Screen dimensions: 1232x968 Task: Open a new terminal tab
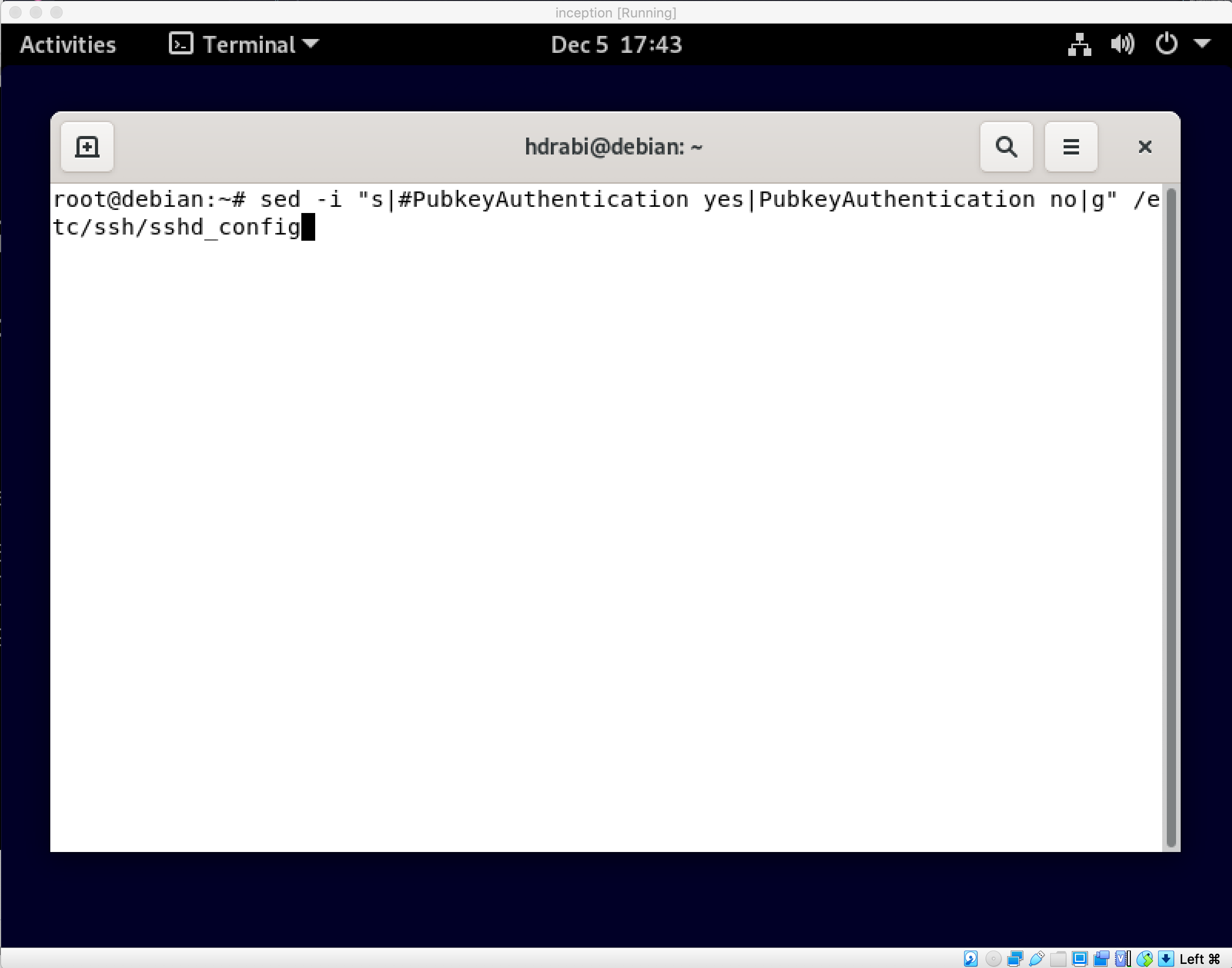point(87,147)
